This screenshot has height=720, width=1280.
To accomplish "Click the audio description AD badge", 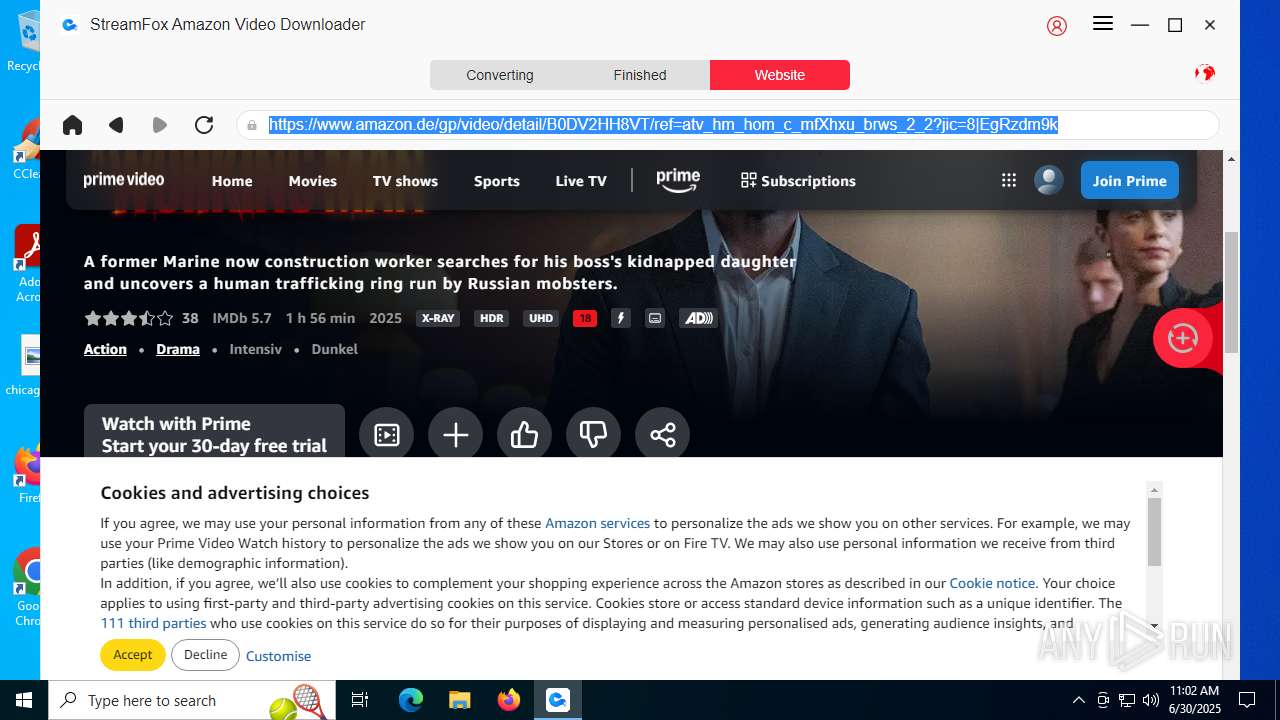I will tap(697, 318).
